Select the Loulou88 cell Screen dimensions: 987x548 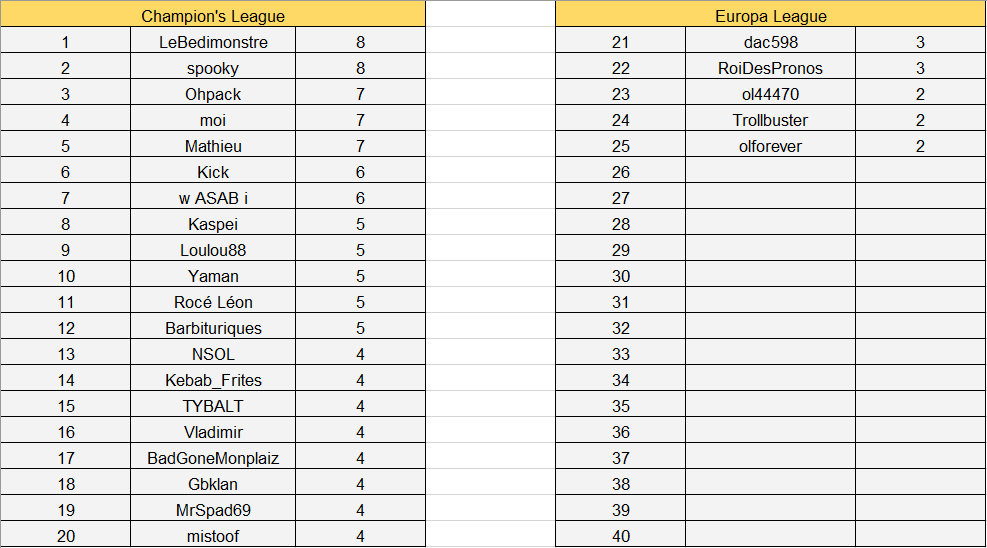pyautogui.click(x=213, y=250)
